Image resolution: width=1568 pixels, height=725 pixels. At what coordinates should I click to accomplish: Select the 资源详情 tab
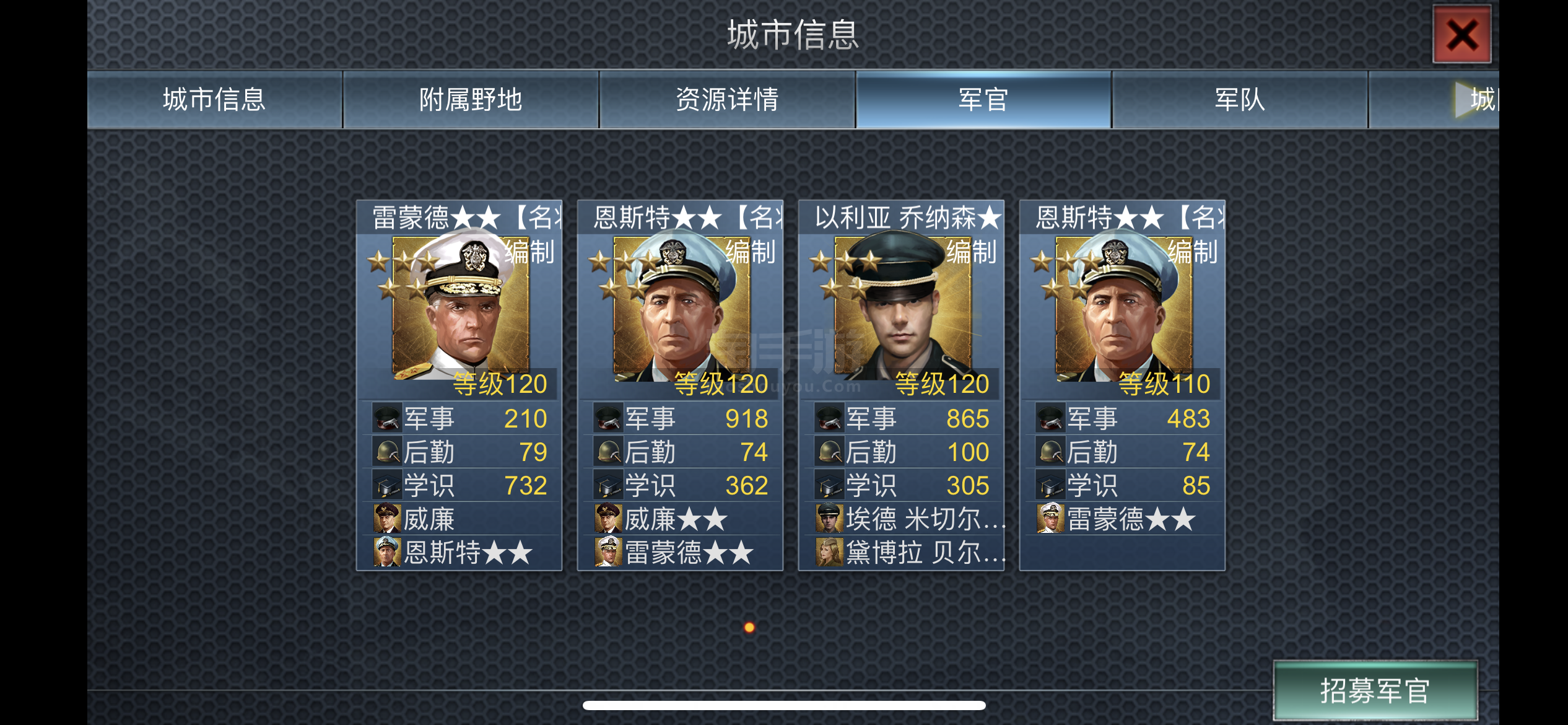pyautogui.click(x=727, y=99)
